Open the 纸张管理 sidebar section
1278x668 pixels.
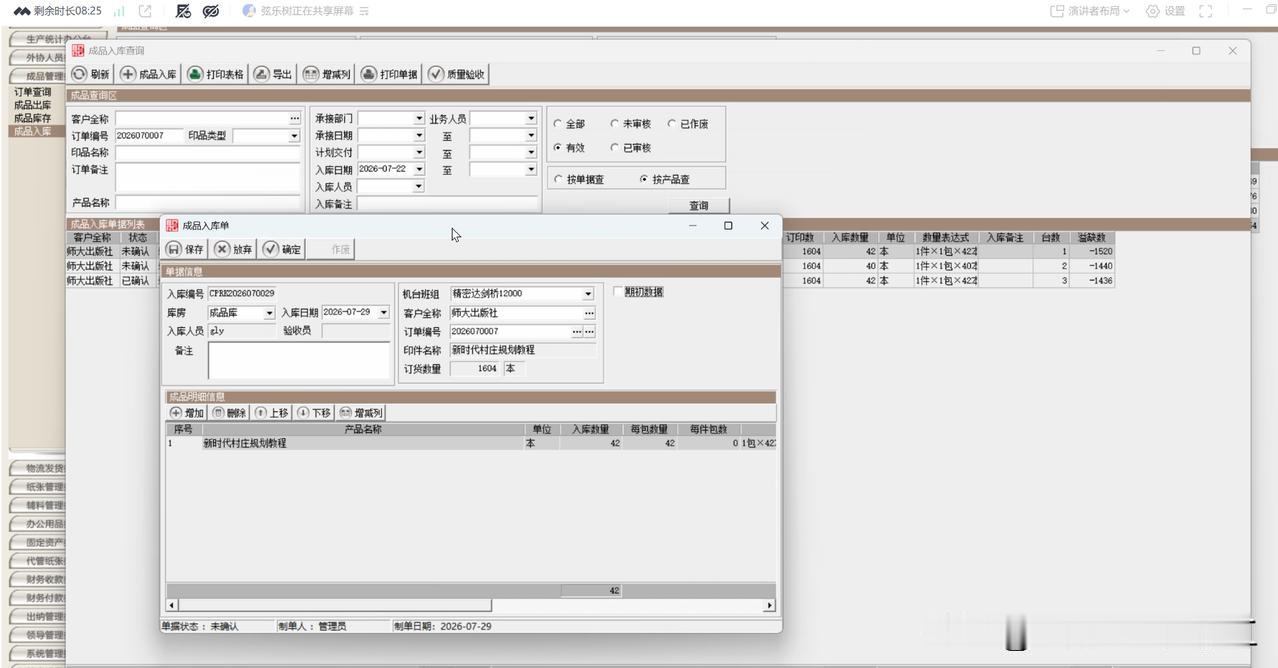pyautogui.click(x=38, y=487)
